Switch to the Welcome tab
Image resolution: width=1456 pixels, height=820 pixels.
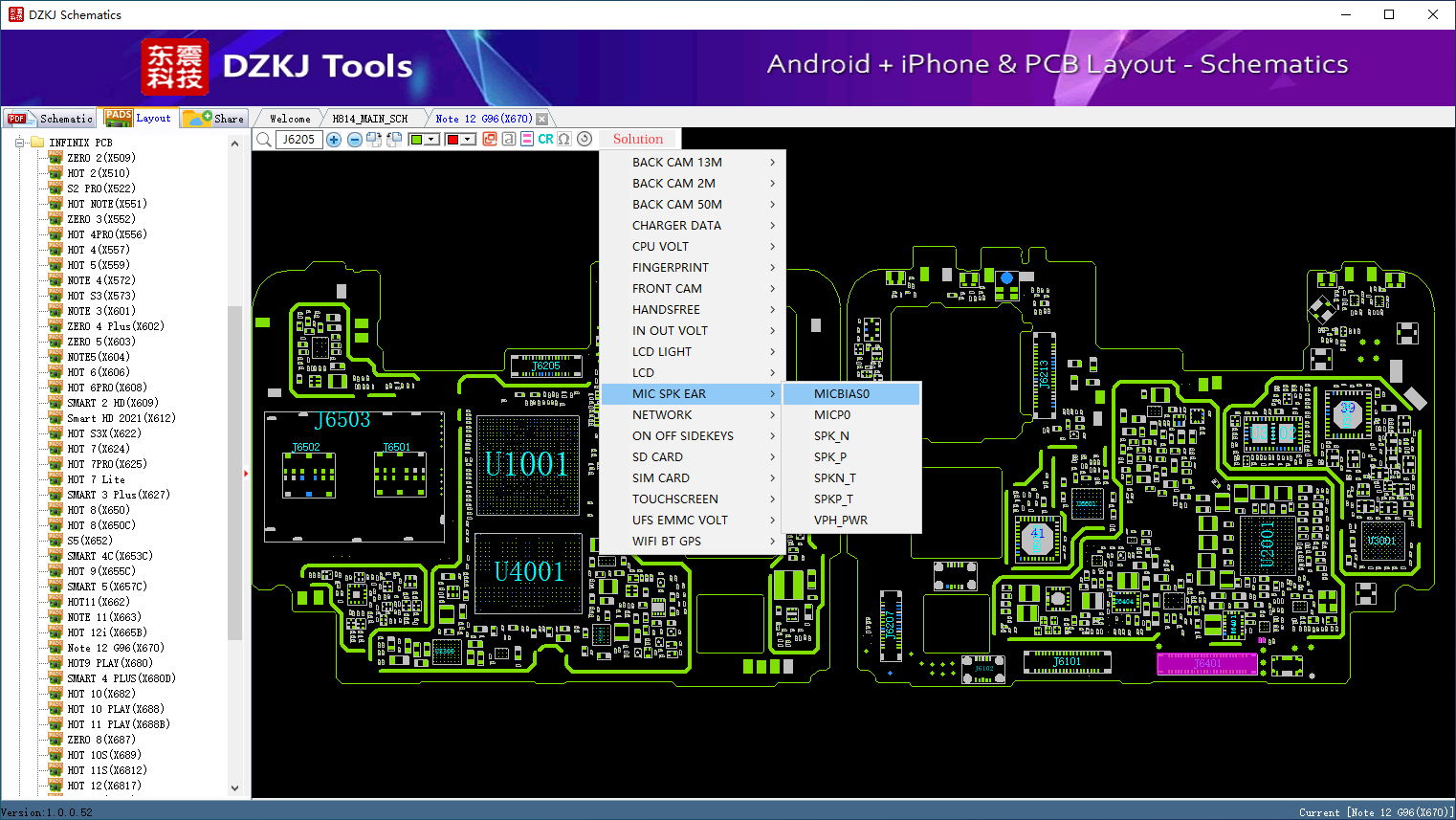[x=290, y=119]
